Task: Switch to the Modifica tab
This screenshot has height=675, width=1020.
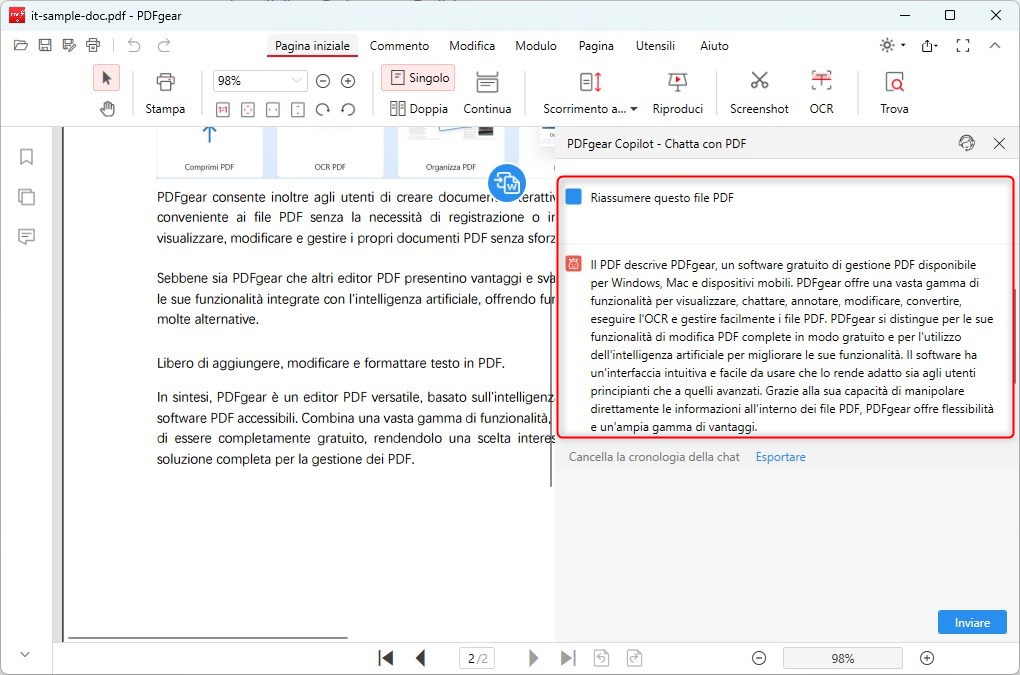Action: (x=472, y=46)
